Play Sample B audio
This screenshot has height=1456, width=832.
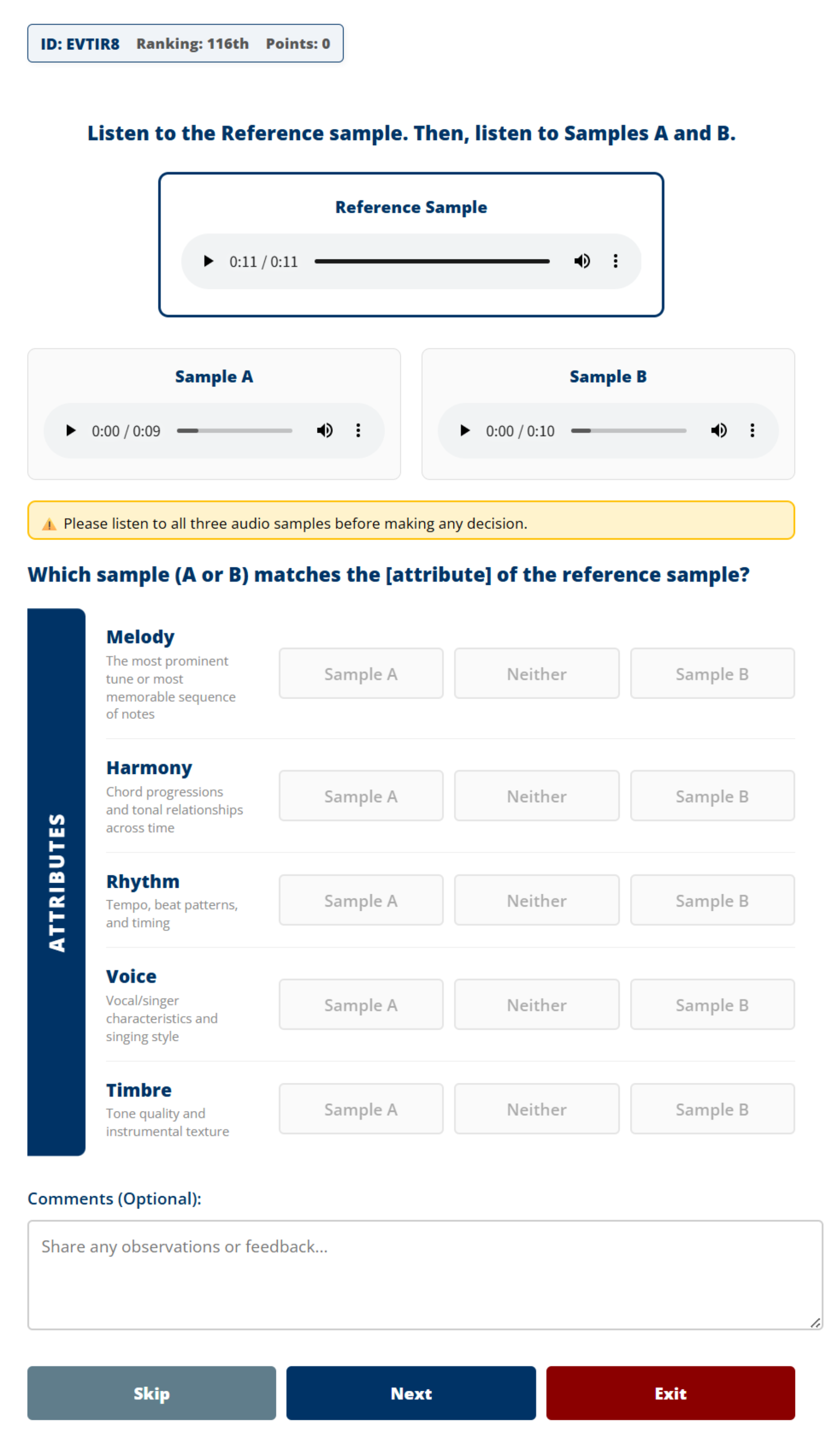[465, 431]
